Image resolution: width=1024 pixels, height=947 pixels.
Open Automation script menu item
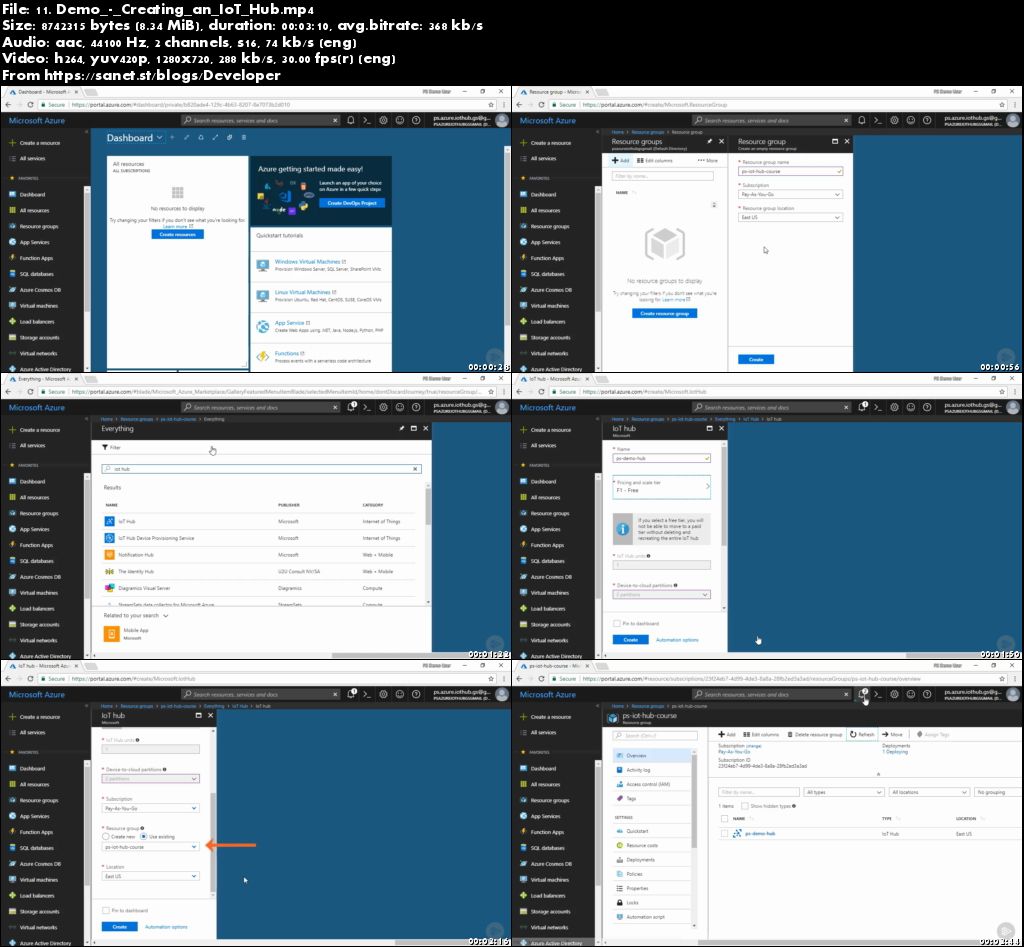pyautogui.click(x=653, y=917)
